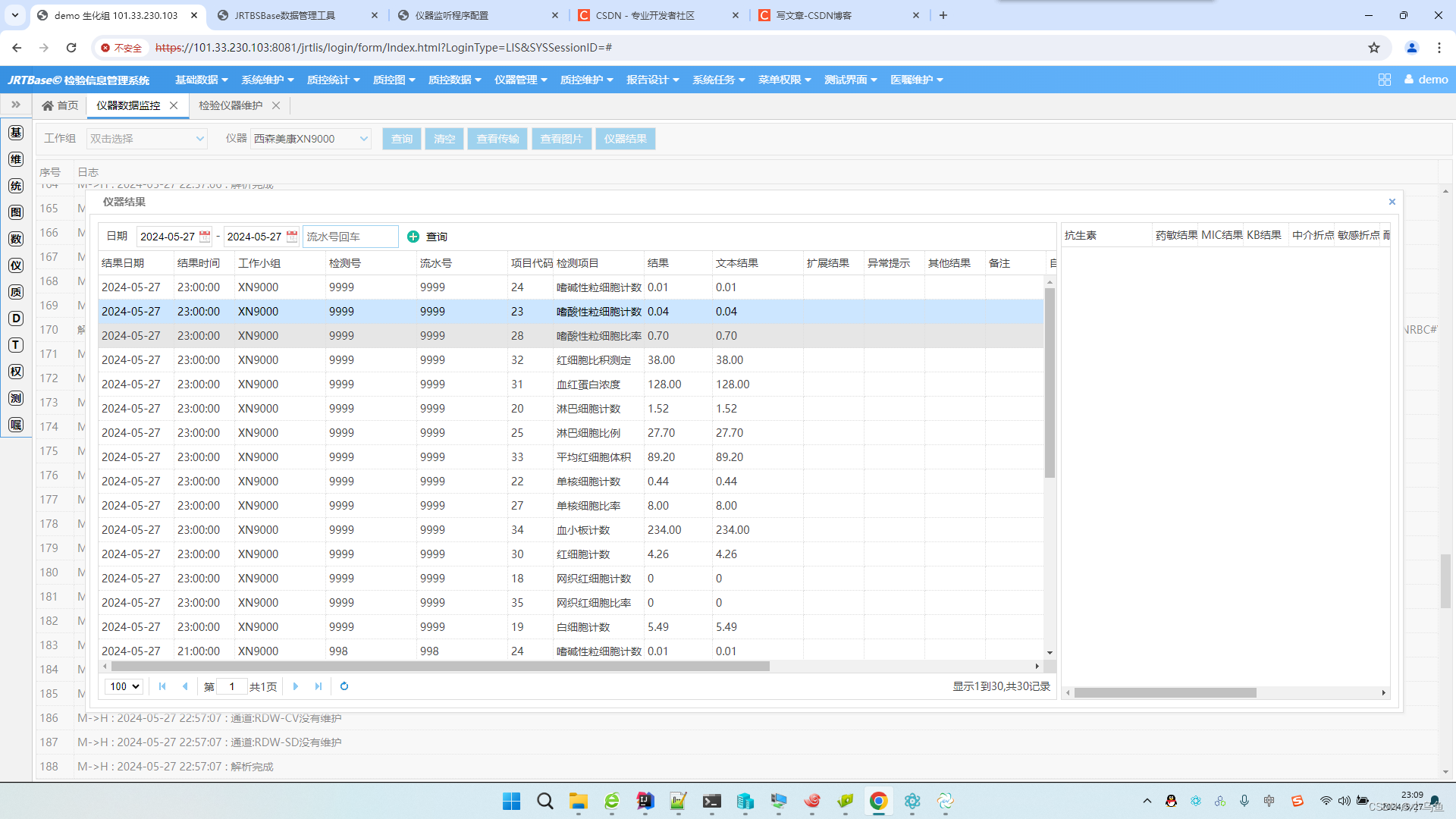The width and height of the screenshot is (1456, 819).
Task: Click the green 查询 search icon in dialog
Action: coord(413,237)
